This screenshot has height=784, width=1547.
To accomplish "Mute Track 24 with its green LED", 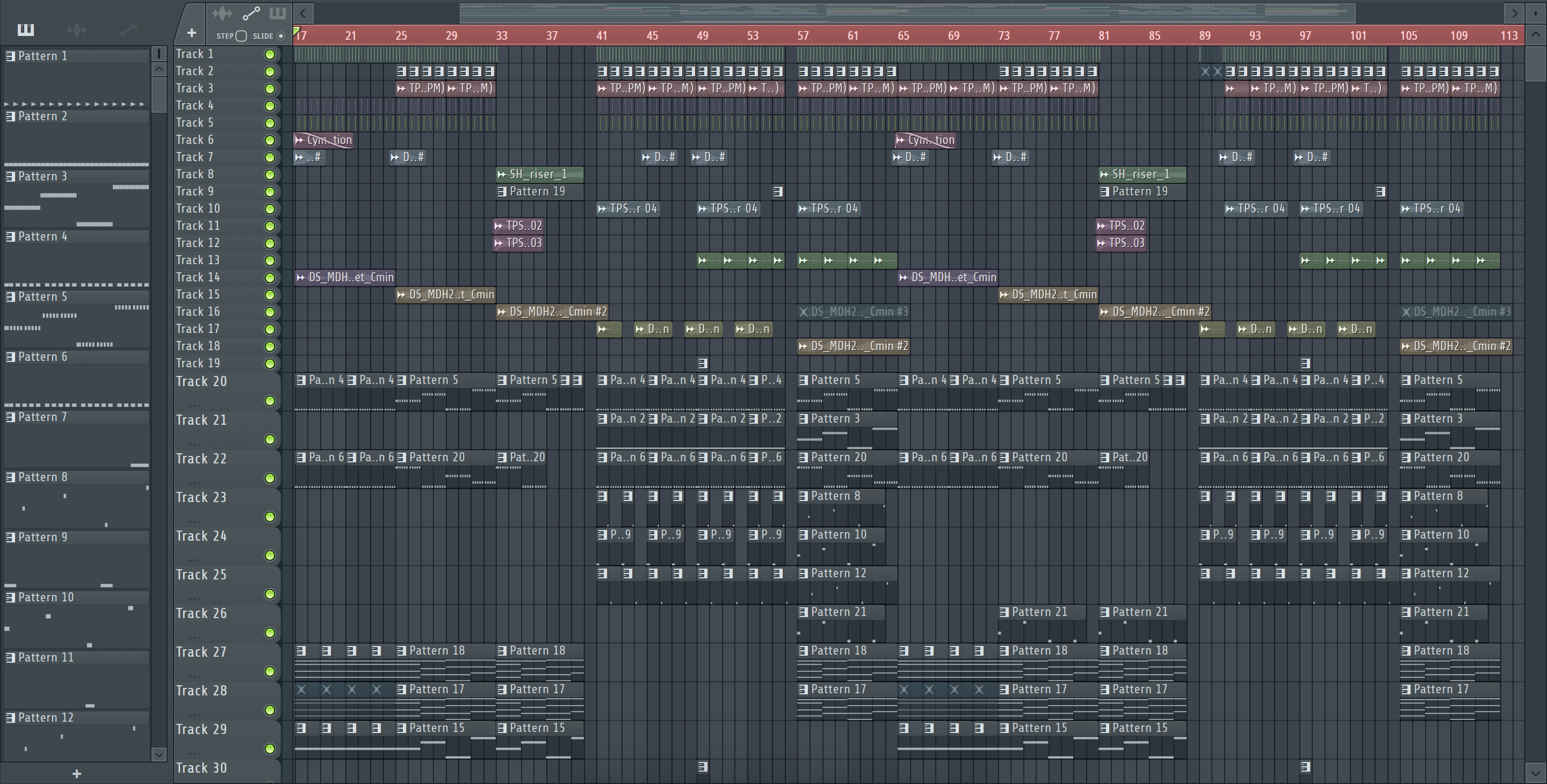I will (270, 555).
